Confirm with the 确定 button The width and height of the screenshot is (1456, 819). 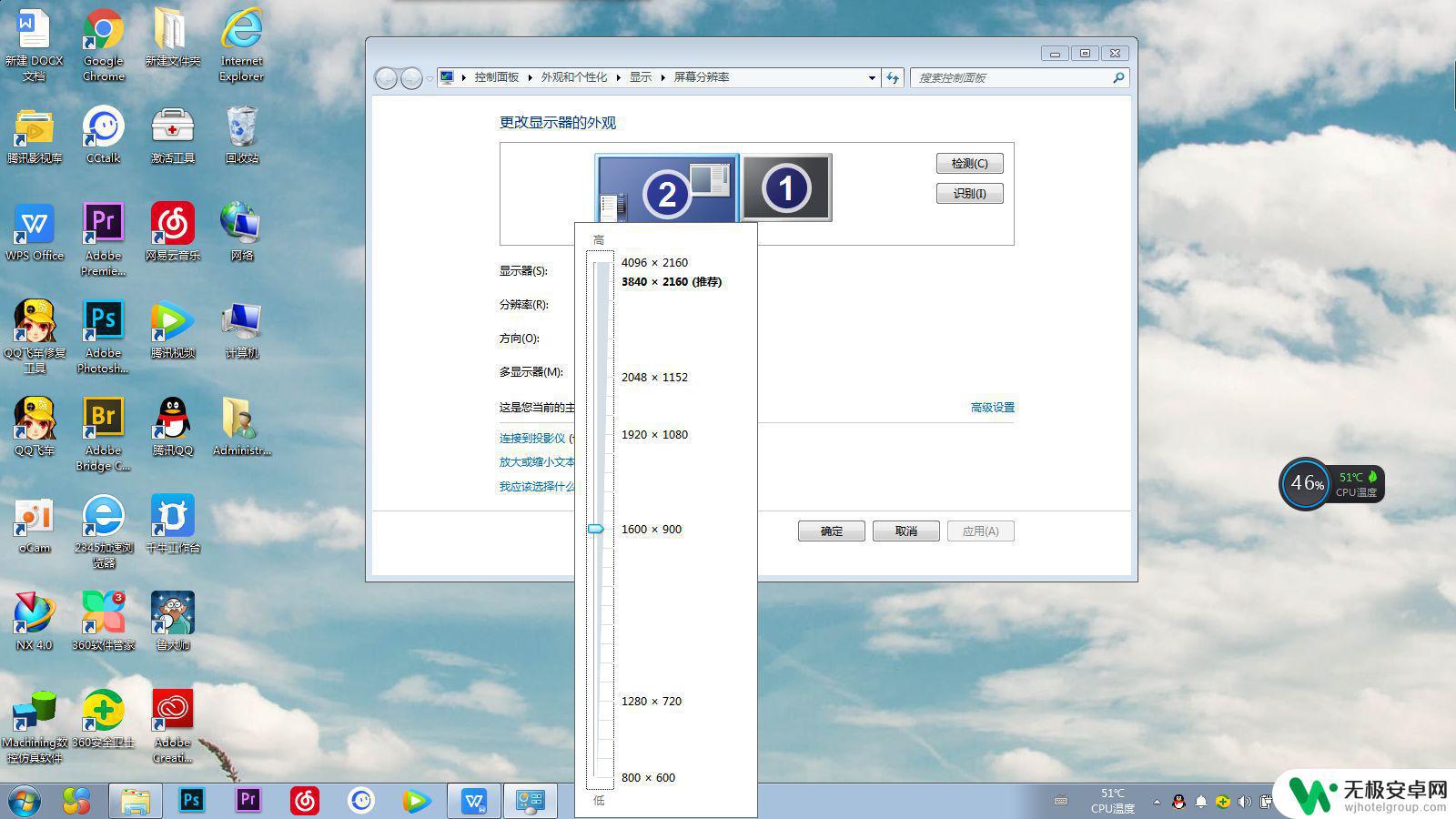tap(832, 531)
